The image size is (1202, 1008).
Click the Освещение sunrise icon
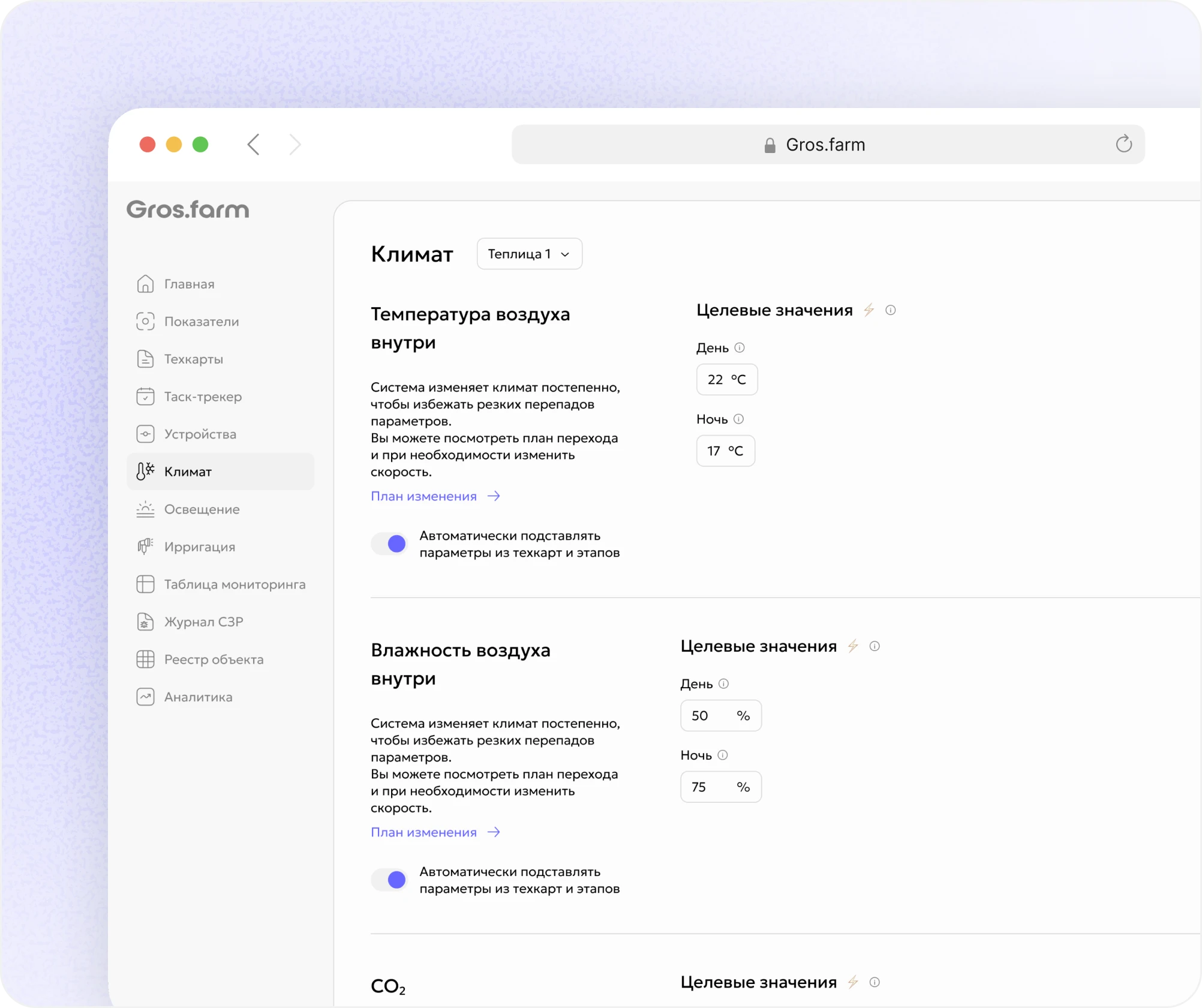pos(145,509)
